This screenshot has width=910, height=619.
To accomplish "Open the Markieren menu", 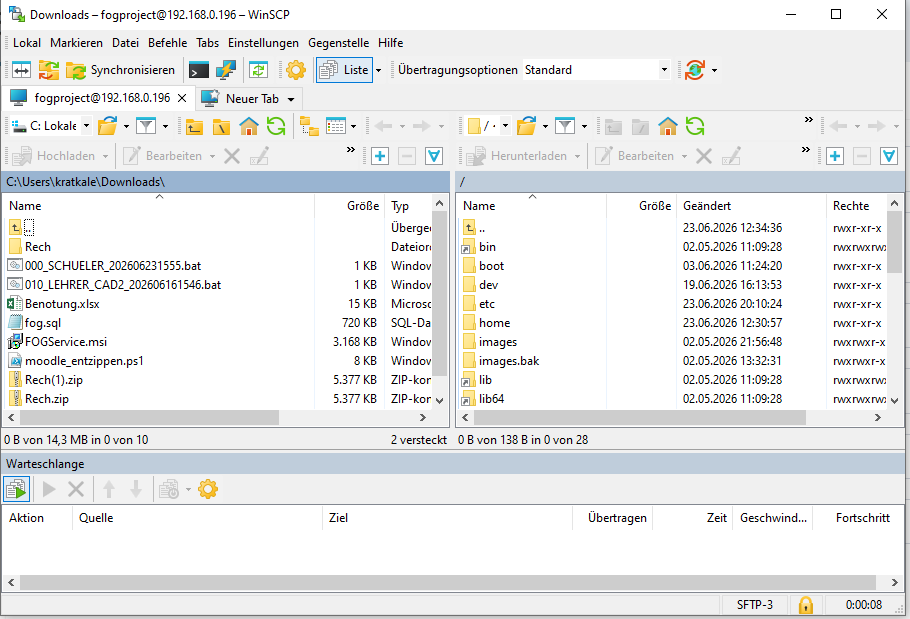I will pyautogui.click(x=76, y=43).
